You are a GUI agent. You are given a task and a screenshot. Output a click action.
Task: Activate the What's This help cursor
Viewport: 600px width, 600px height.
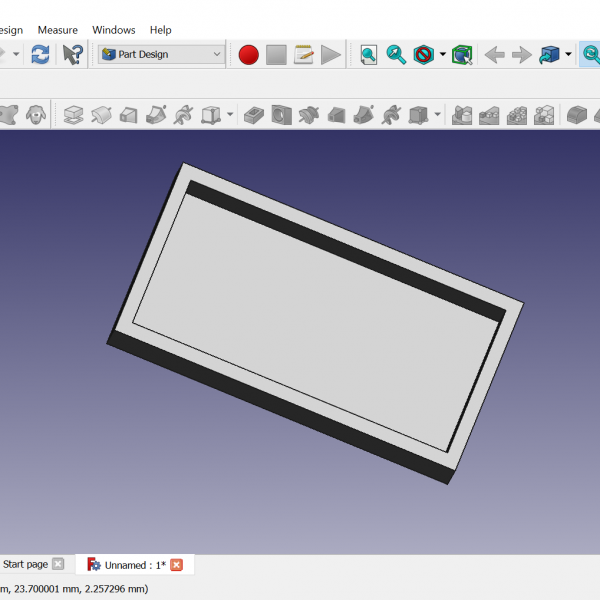tap(73, 55)
